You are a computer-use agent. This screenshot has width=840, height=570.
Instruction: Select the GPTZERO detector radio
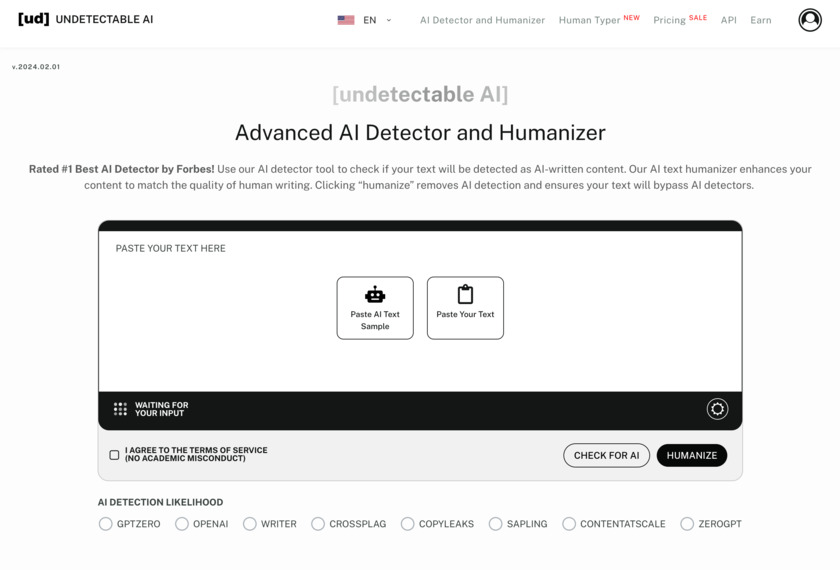pyautogui.click(x=106, y=523)
